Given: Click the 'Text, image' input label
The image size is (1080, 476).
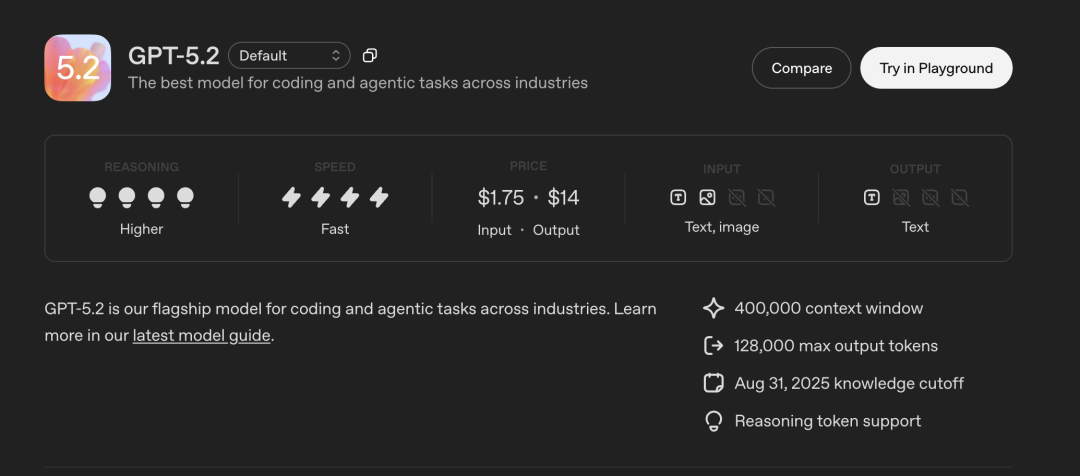Looking at the screenshot, I should pyautogui.click(x=722, y=227).
